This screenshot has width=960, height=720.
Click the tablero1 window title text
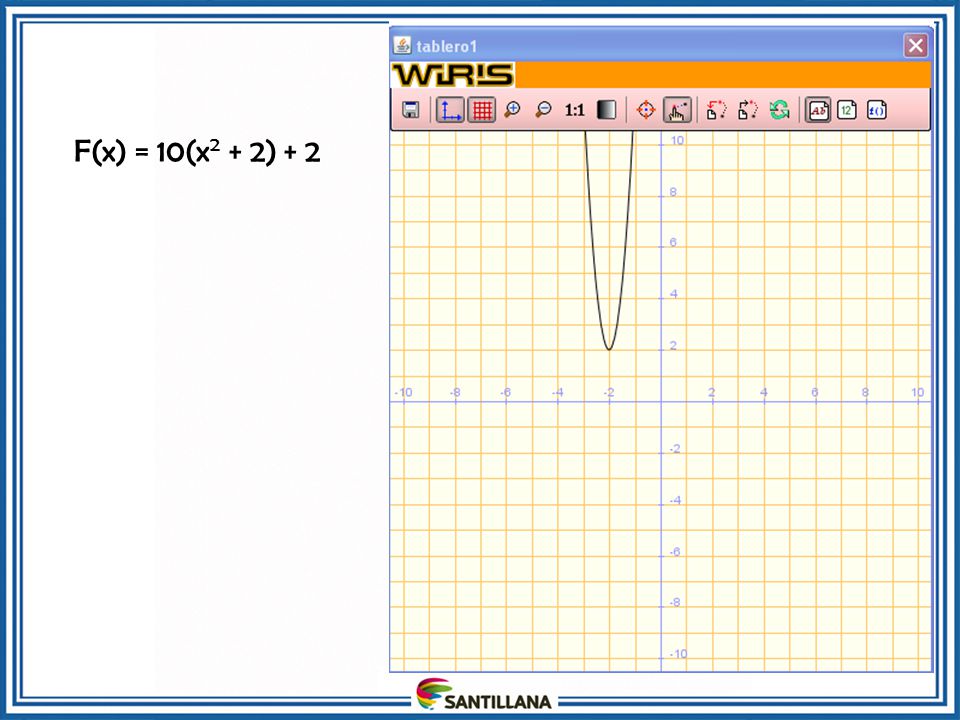click(446, 46)
